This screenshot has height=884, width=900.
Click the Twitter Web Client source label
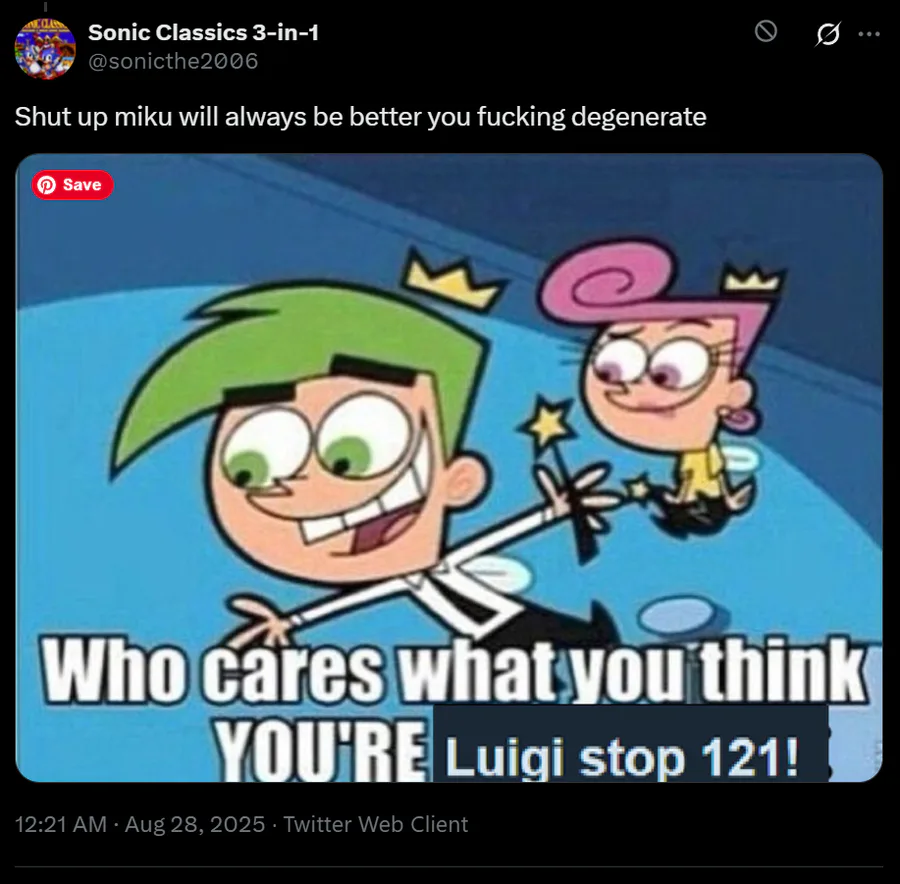point(376,824)
